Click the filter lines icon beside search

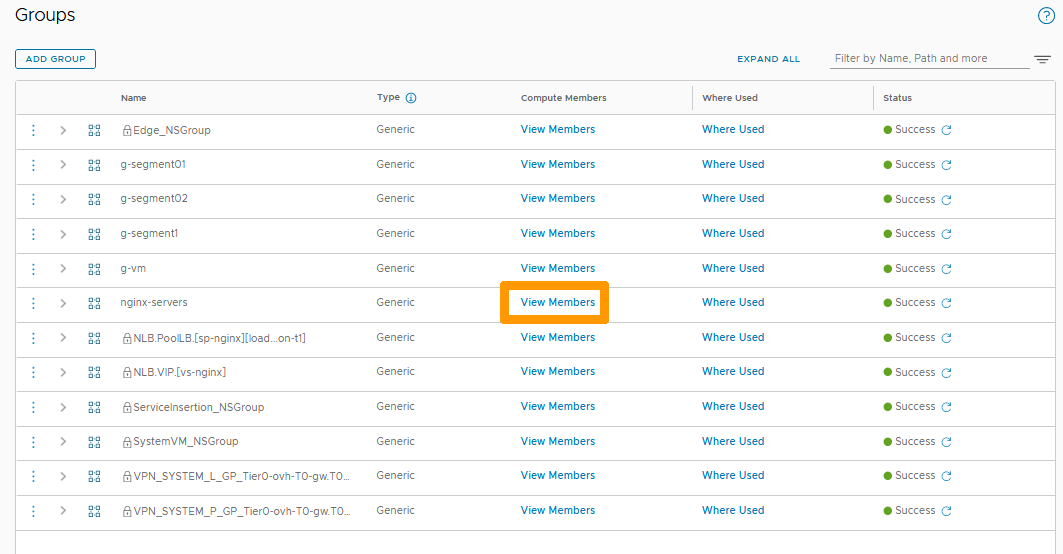coord(1042,59)
